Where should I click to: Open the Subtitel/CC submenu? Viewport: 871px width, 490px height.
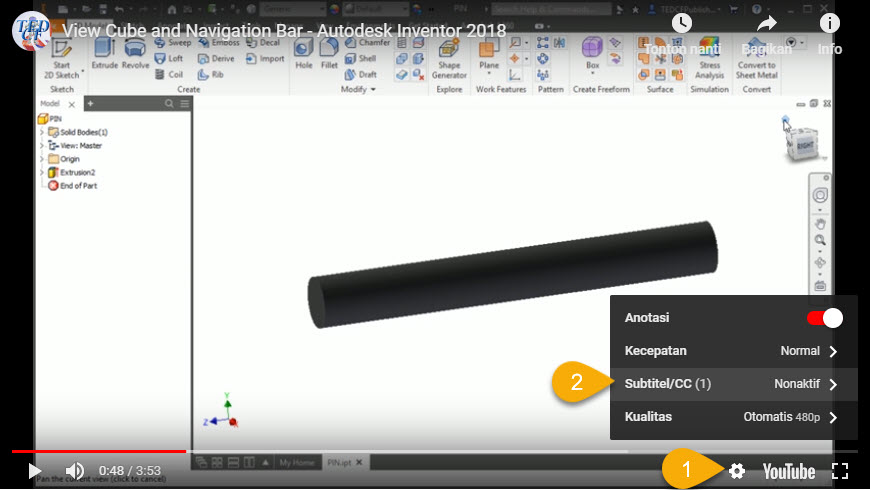733,384
